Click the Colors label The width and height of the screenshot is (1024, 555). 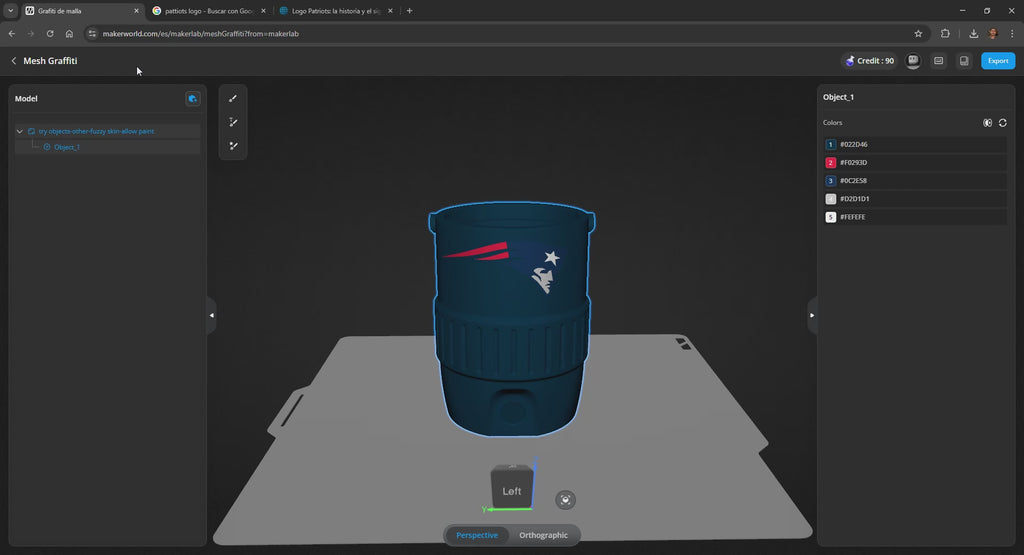(x=832, y=123)
